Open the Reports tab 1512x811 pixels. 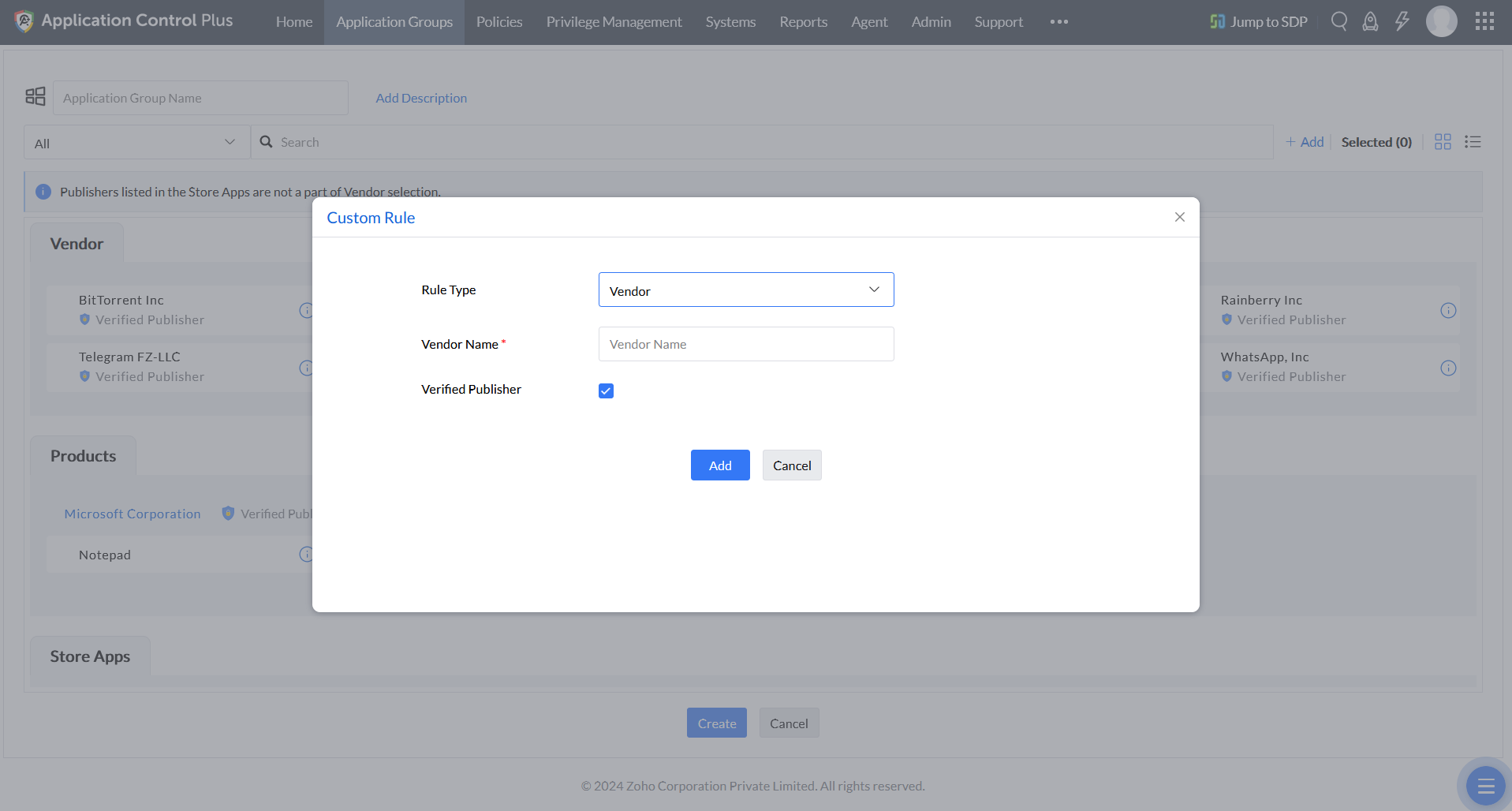pyautogui.click(x=804, y=22)
